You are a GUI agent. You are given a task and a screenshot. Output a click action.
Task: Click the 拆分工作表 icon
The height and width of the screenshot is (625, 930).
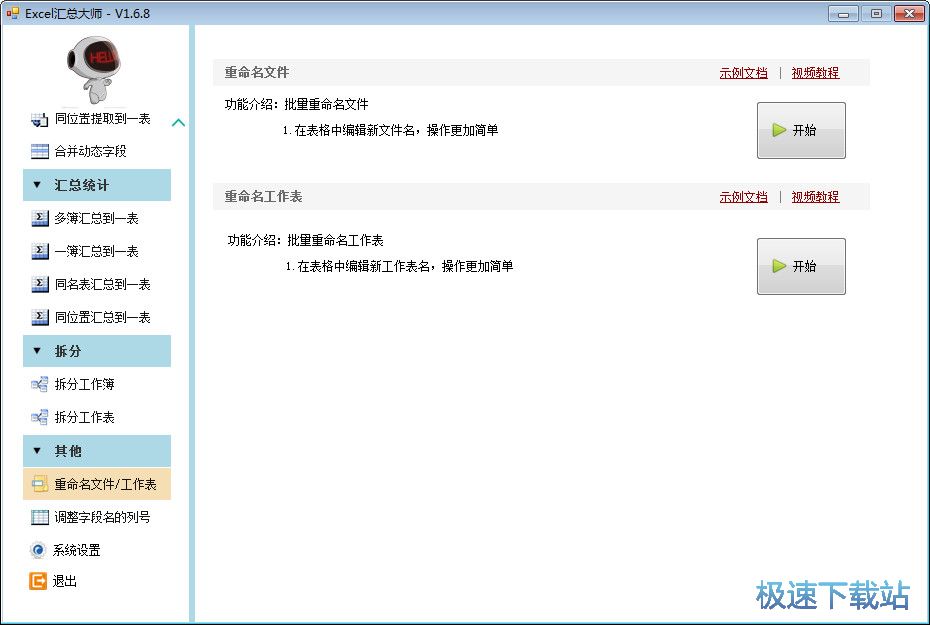[39, 418]
